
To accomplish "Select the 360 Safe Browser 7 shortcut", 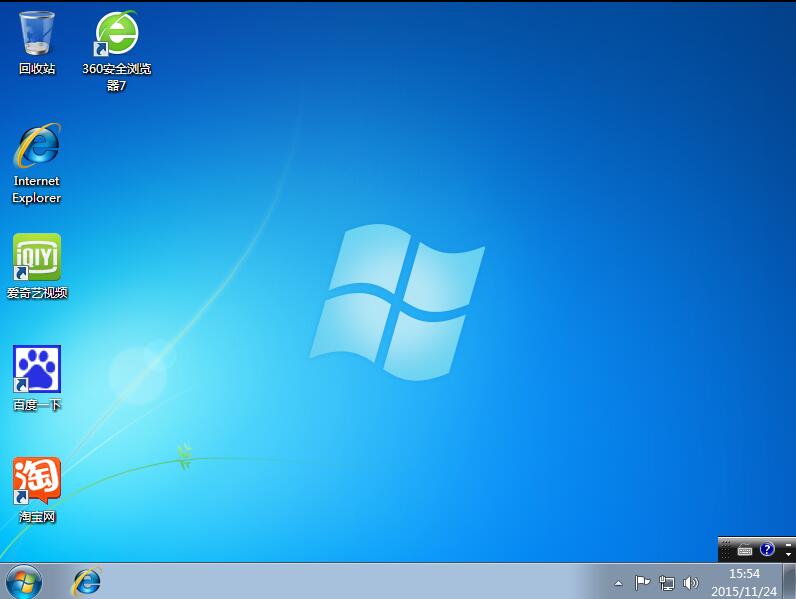I will point(116,36).
